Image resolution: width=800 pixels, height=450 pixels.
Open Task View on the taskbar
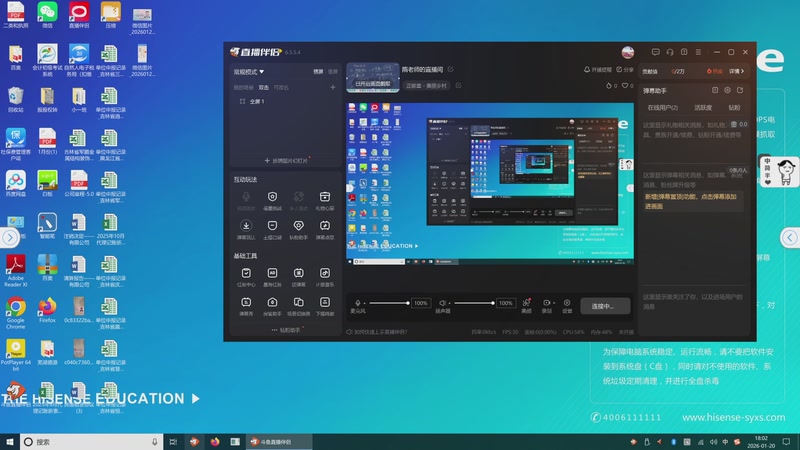coord(173,442)
